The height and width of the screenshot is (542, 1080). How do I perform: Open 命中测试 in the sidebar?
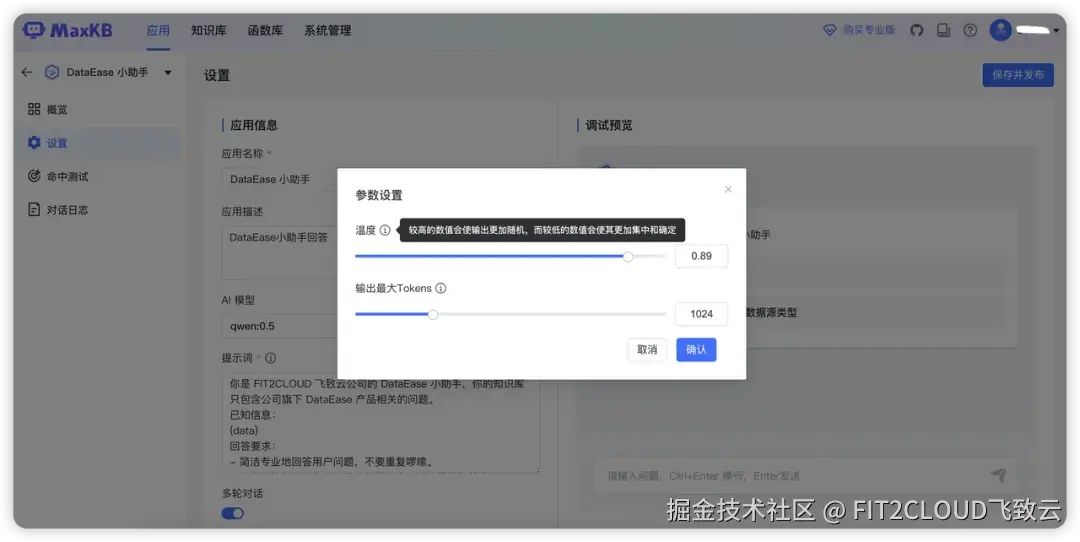(x=100, y=176)
